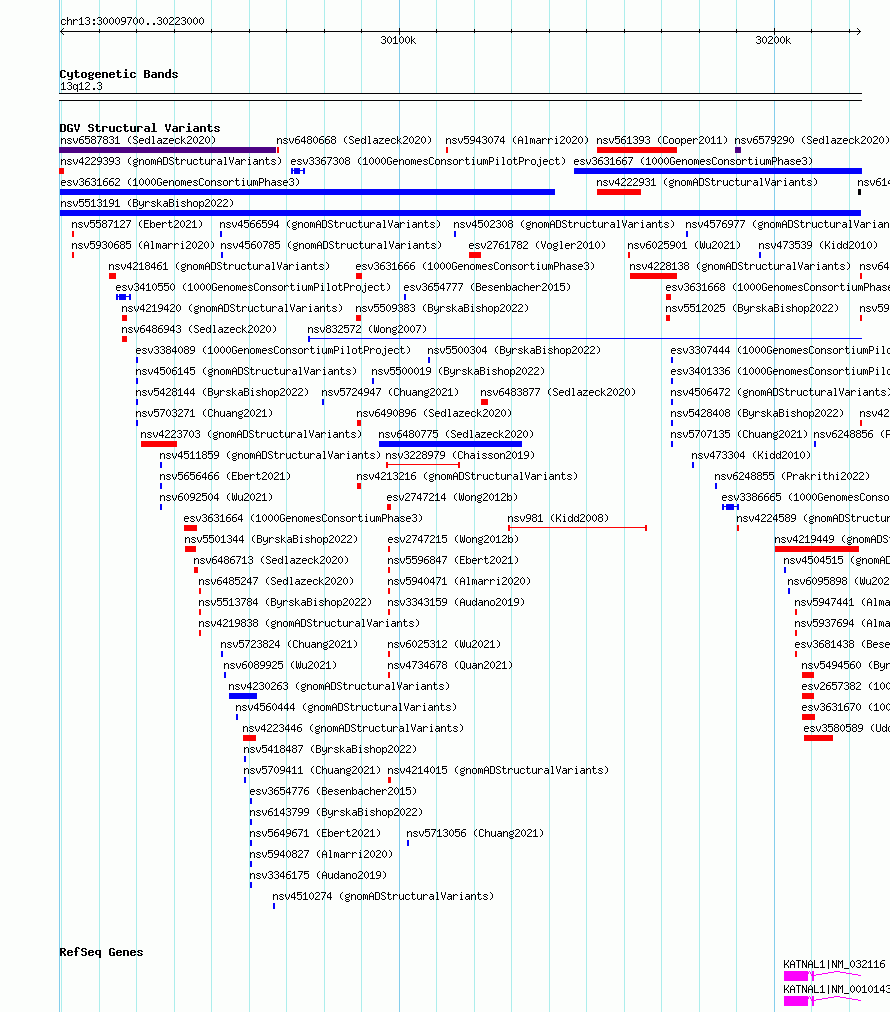Image resolution: width=890 pixels, height=1012 pixels.
Task: Click the nsv6587831 (Sedlazeck2020) variant label
Action: [x=138, y=140]
